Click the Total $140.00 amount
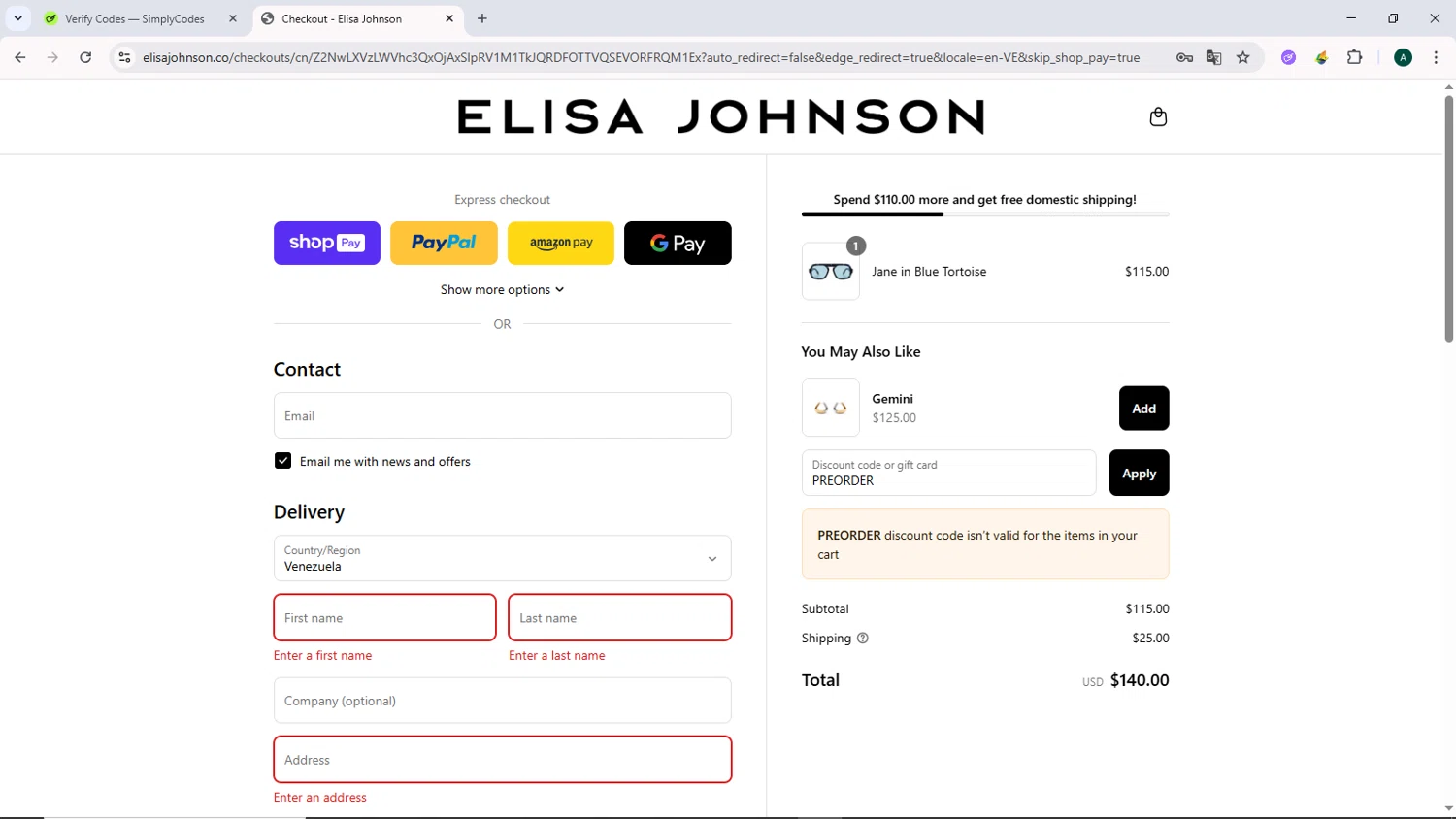Image resolution: width=1456 pixels, height=819 pixels. (1140, 680)
